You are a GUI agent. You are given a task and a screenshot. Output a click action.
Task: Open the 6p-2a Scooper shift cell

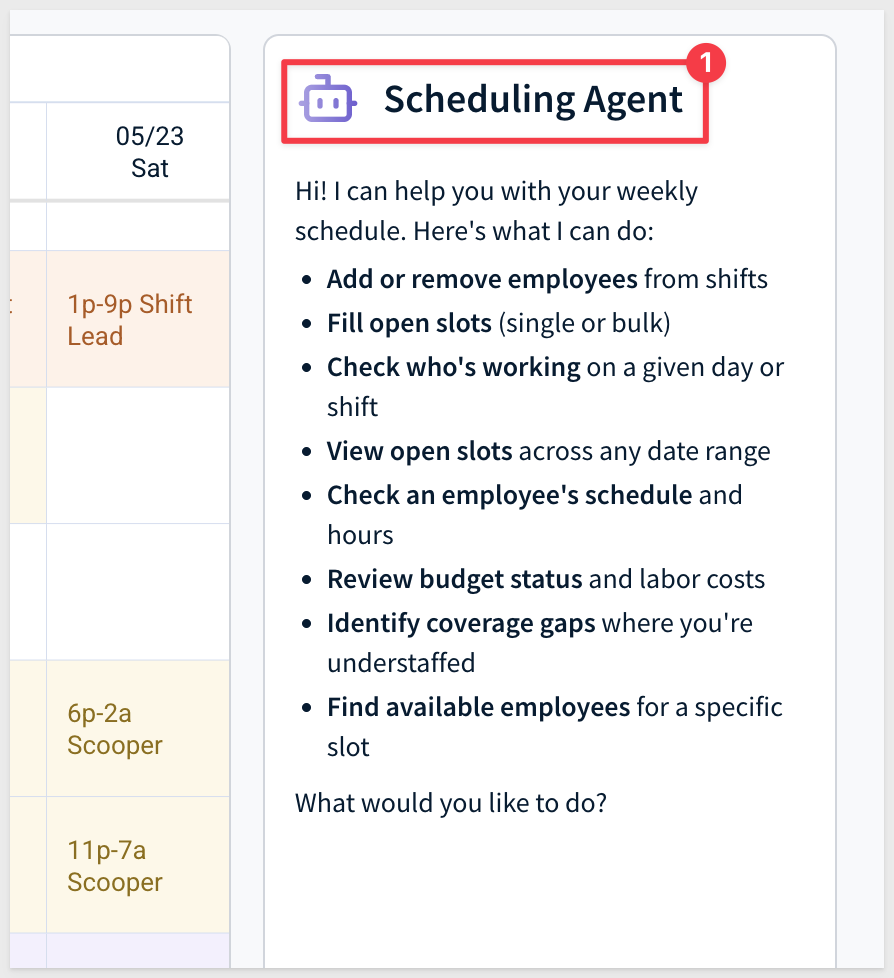[x=138, y=729]
